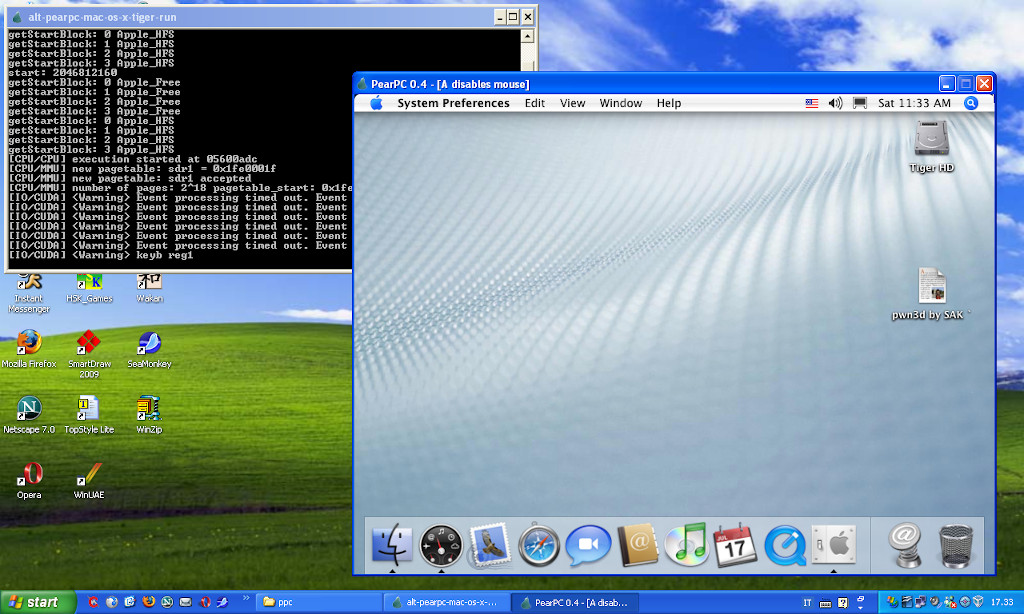
Task: Open the Trash in the dock
Action: [x=955, y=546]
